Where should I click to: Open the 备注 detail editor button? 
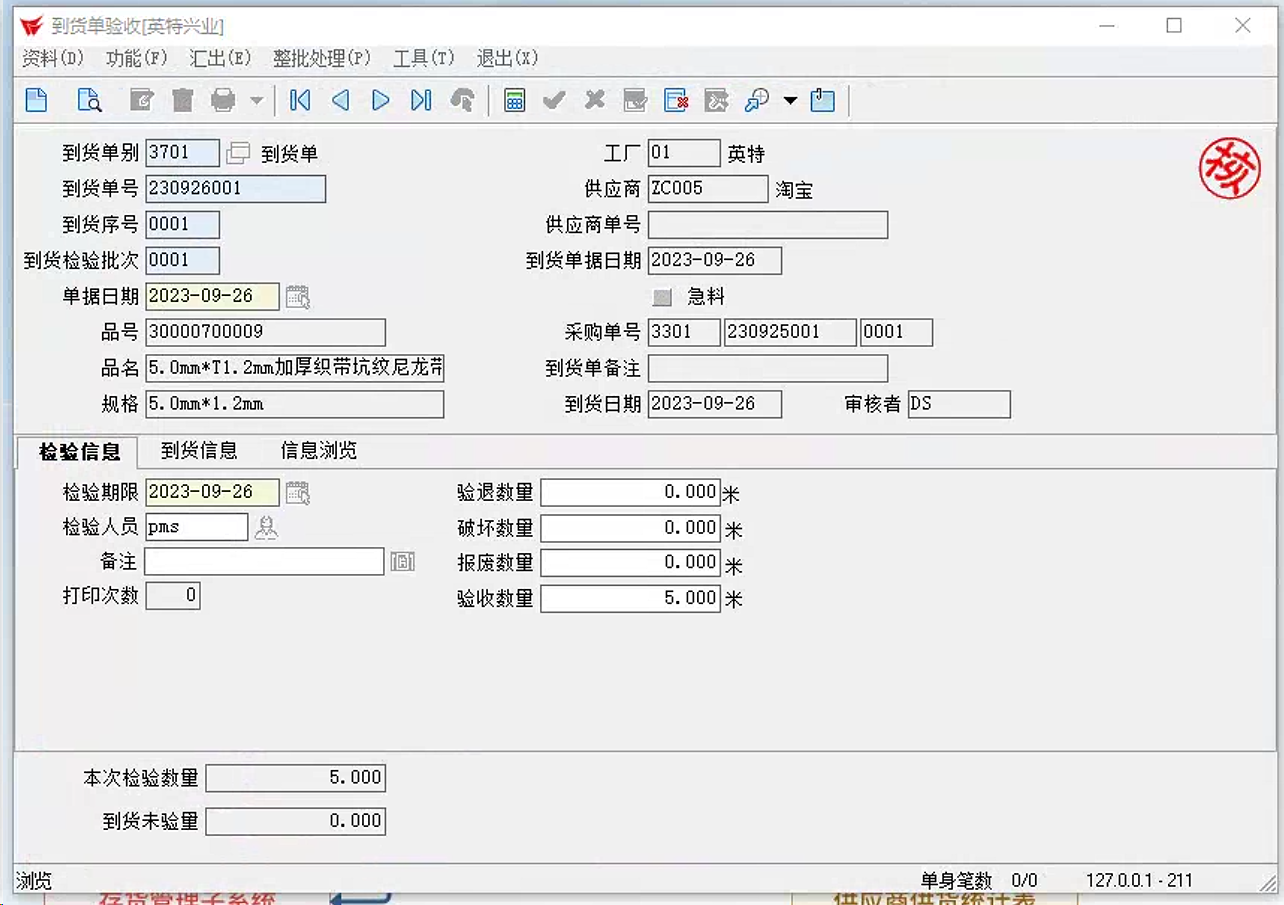click(403, 562)
